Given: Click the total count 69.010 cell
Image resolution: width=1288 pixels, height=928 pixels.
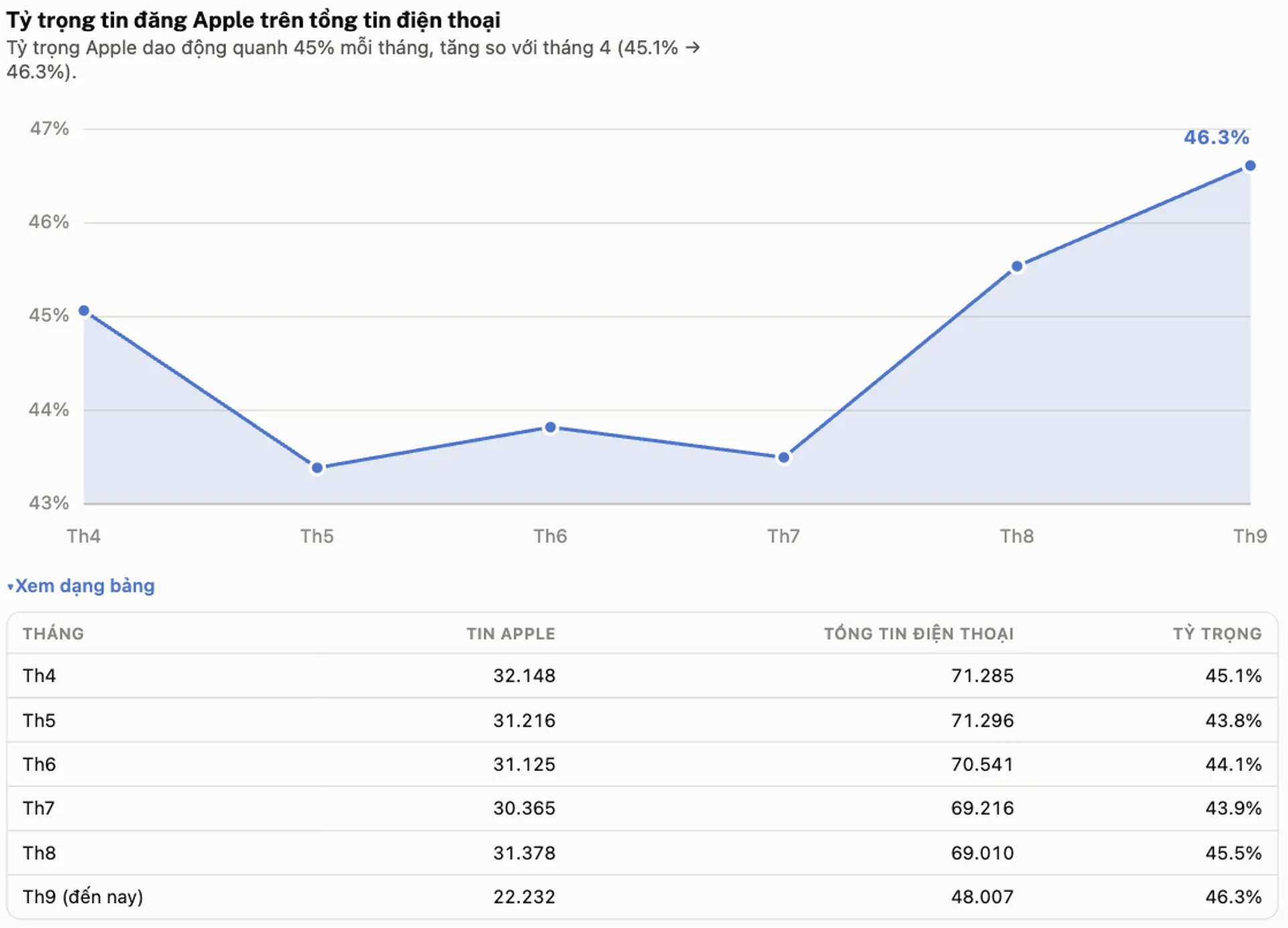Looking at the screenshot, I should pos(982,853).
